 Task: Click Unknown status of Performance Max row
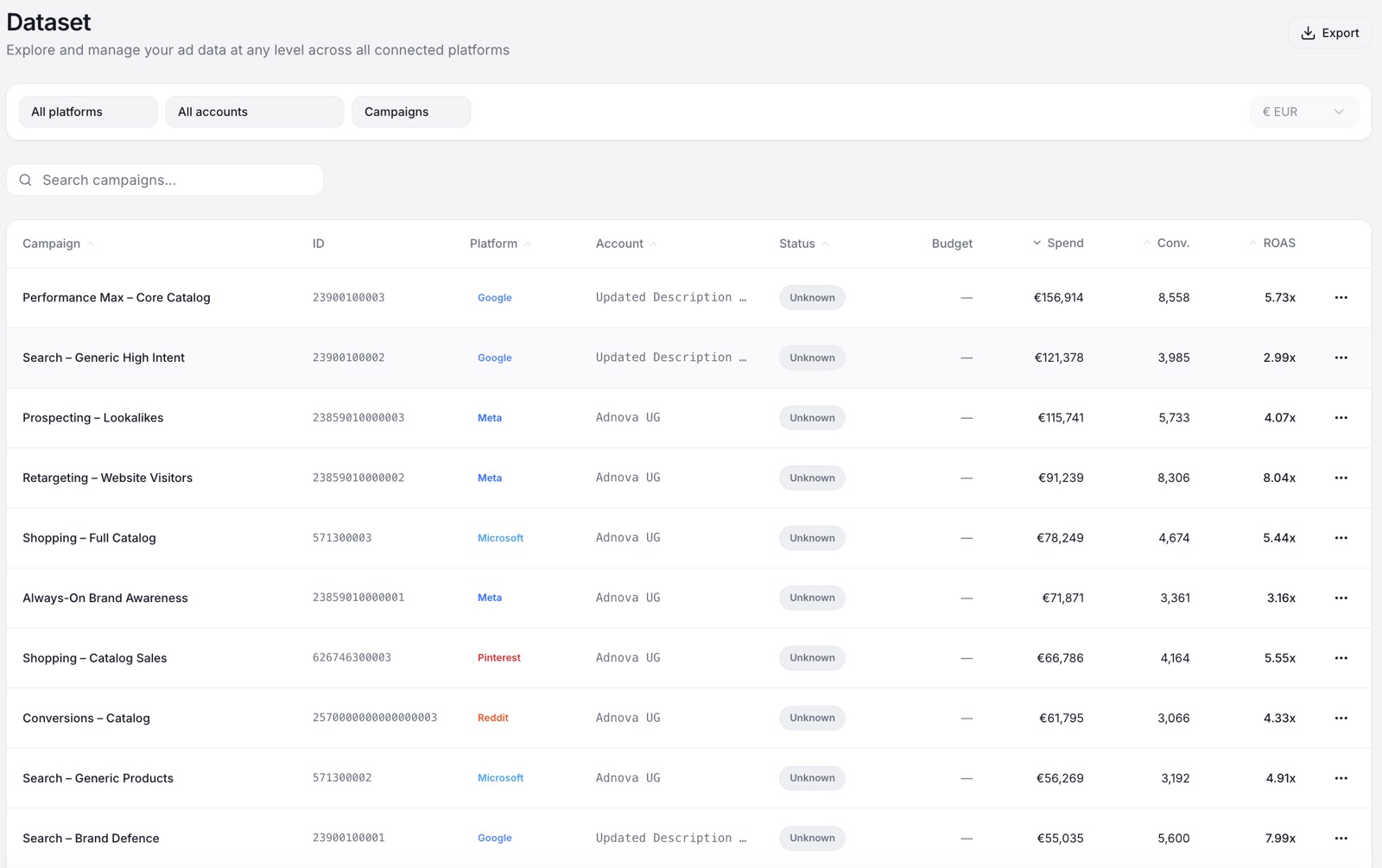812,297
